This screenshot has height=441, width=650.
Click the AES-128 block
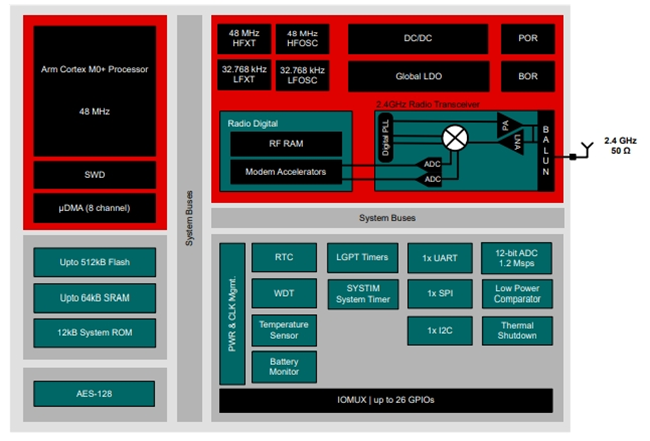(94, 394)
